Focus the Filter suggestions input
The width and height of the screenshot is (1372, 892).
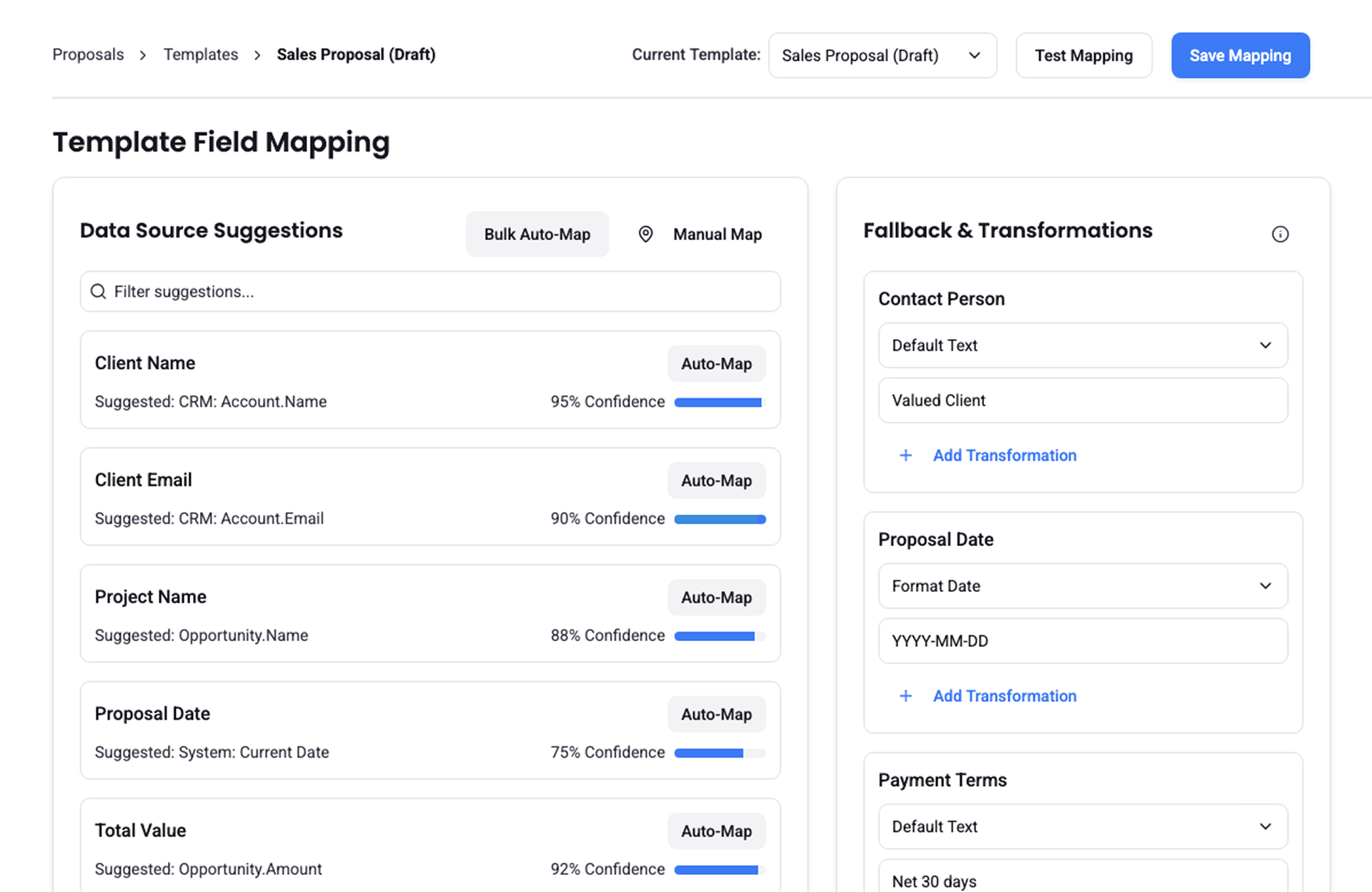pyautogui.click(x=443, y=292)
